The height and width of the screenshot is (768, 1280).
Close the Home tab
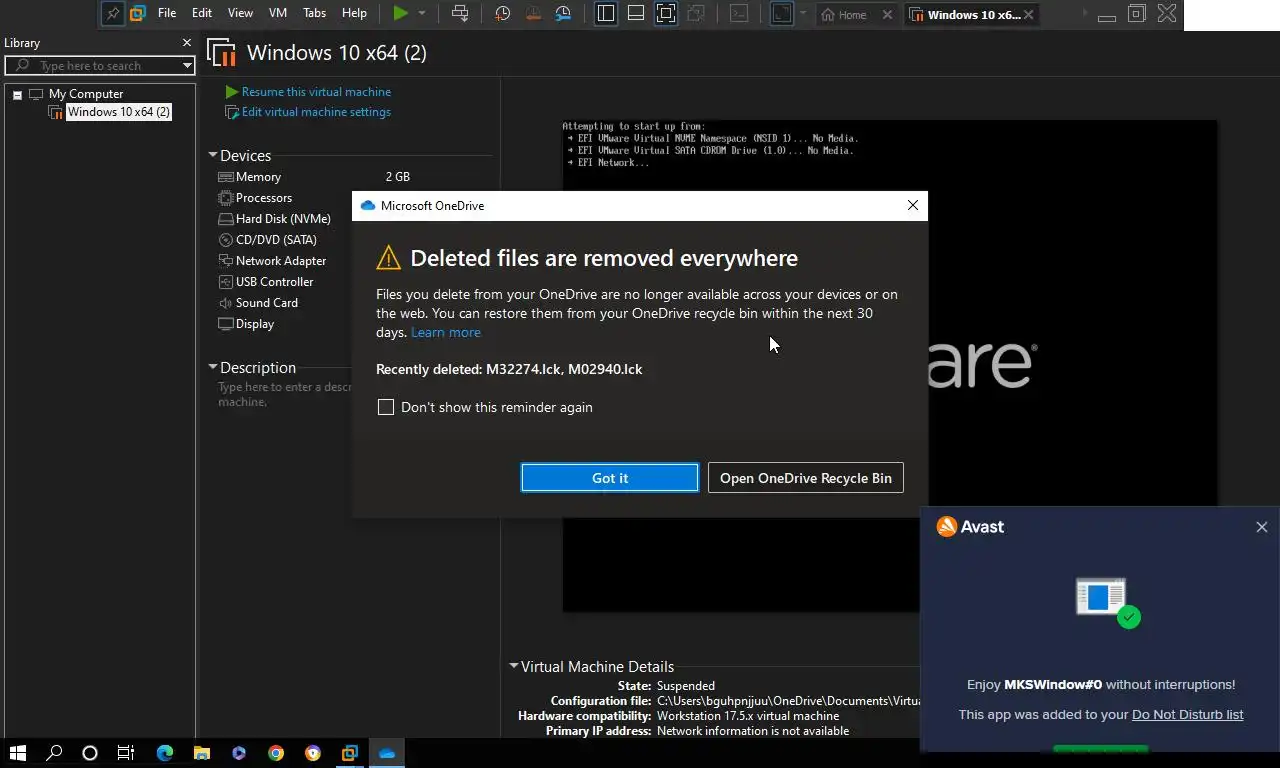(887, 15)
